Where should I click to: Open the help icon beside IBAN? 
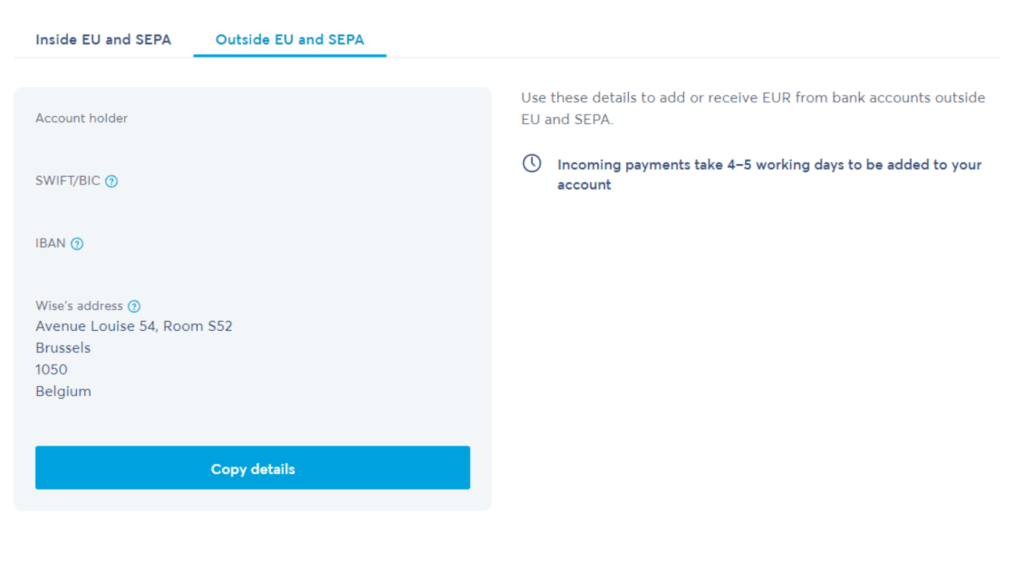pyautogui.click(x=77, y=244)
